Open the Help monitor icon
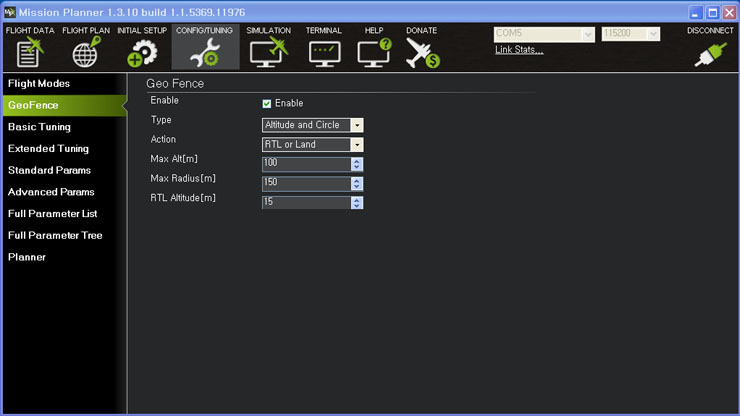740x416 pixels. point(374,53)
